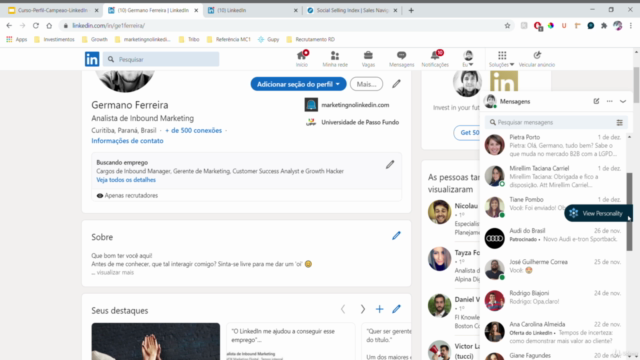Show previous featured item arrow
This screenshot has height=360, width=640.
[343, 309]
